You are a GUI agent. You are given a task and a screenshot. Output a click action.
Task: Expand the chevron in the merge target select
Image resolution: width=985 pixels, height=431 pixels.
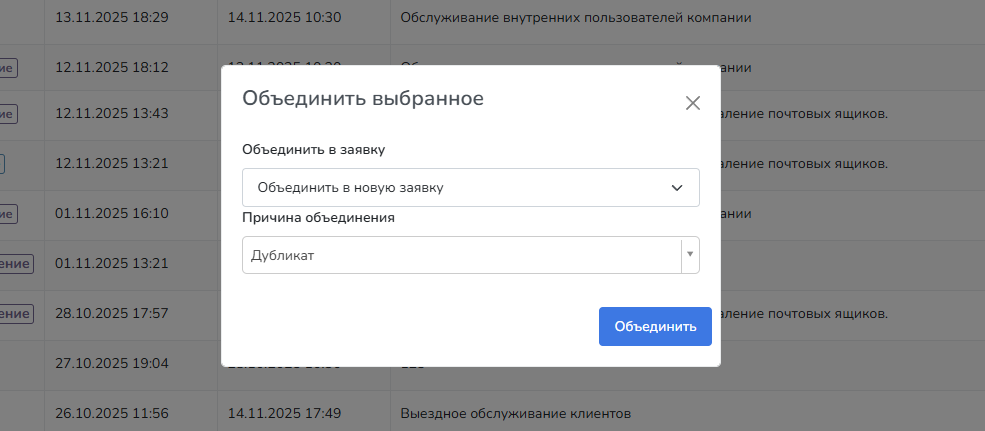point(677,187)
